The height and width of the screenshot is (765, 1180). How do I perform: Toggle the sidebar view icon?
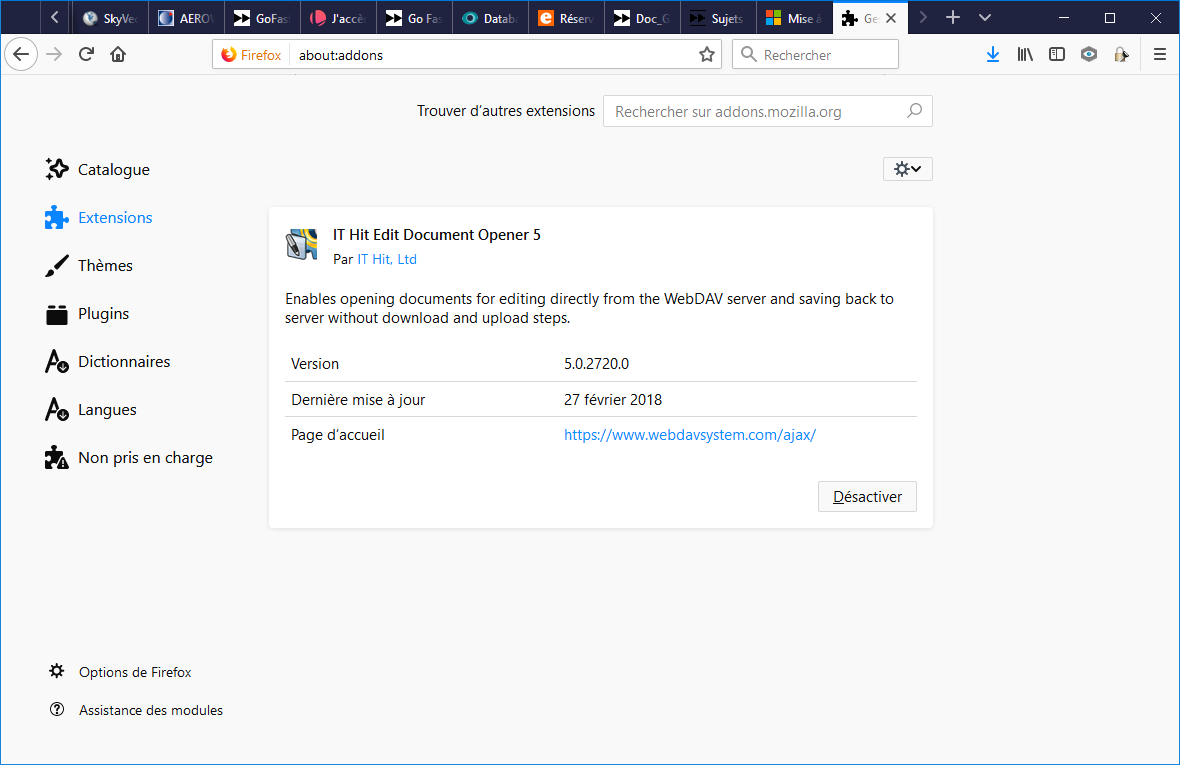click(1057, 55)
